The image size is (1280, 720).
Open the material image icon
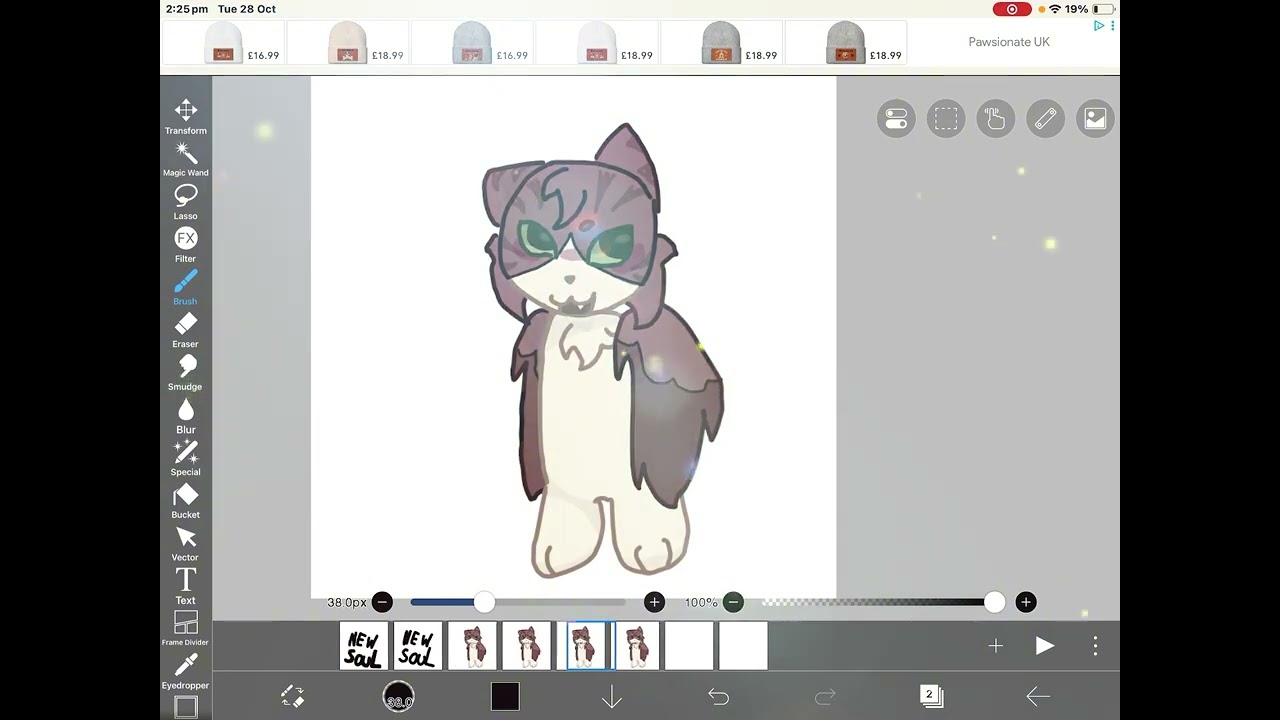point(1095,119)
